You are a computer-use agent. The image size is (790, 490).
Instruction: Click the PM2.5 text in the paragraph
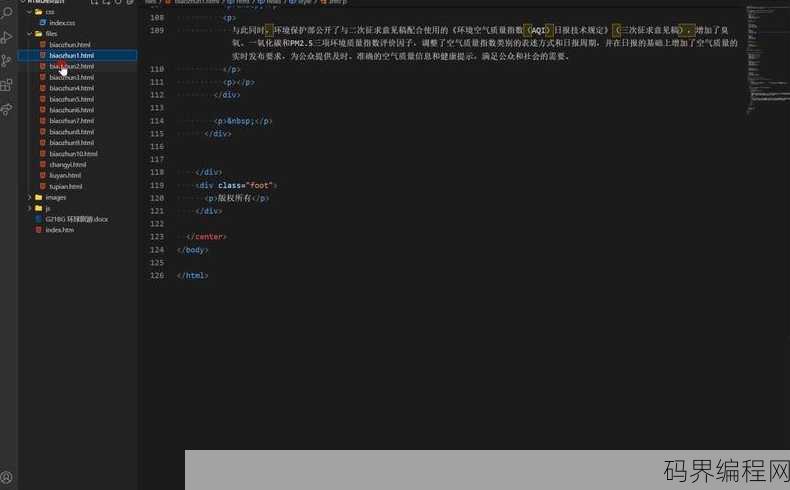tap(301, 43)
